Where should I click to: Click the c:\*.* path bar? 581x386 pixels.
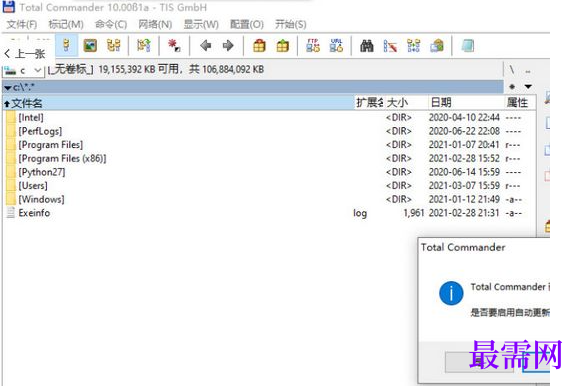point(253,87)
